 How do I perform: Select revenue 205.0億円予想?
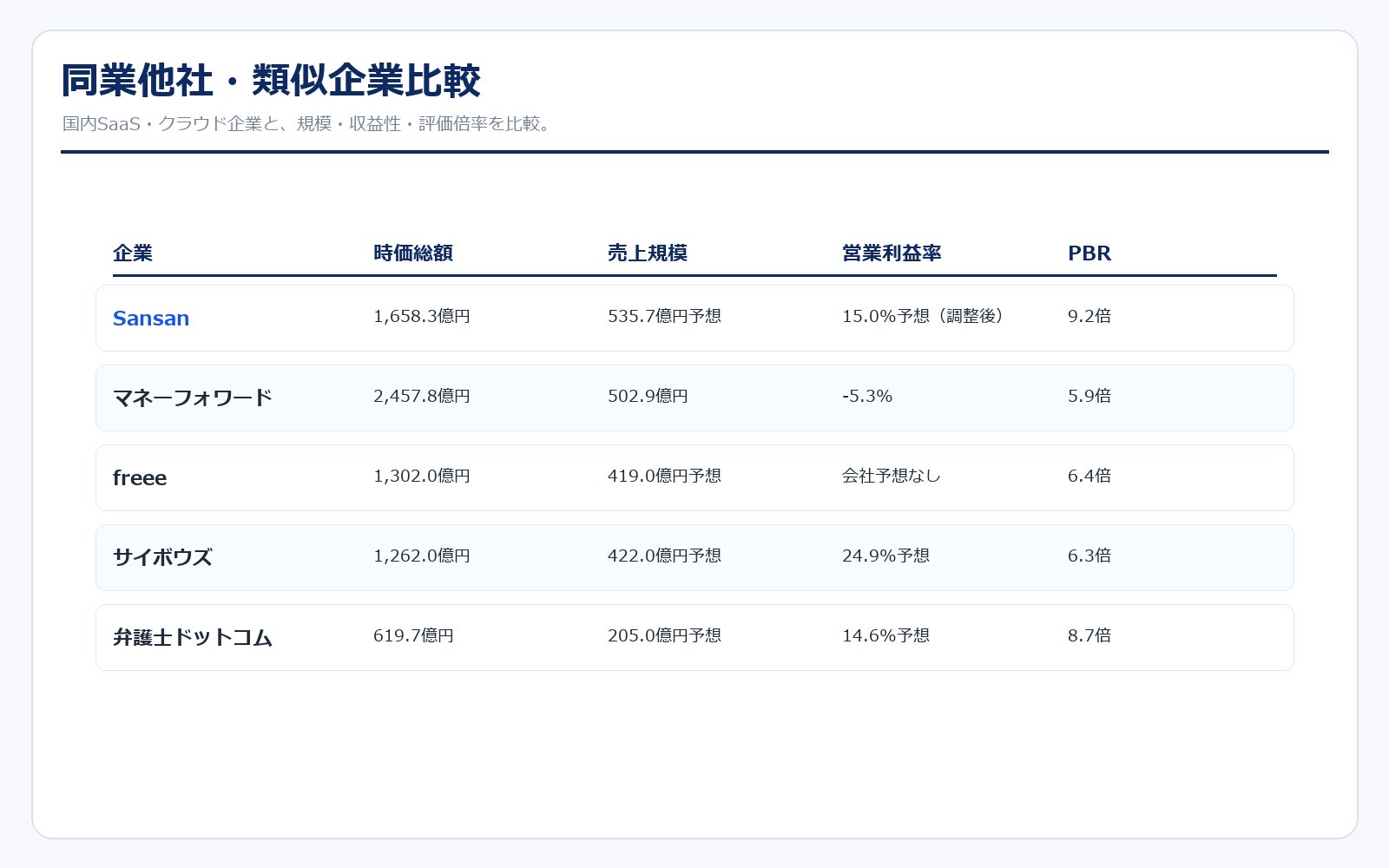[x=664, y=635]
